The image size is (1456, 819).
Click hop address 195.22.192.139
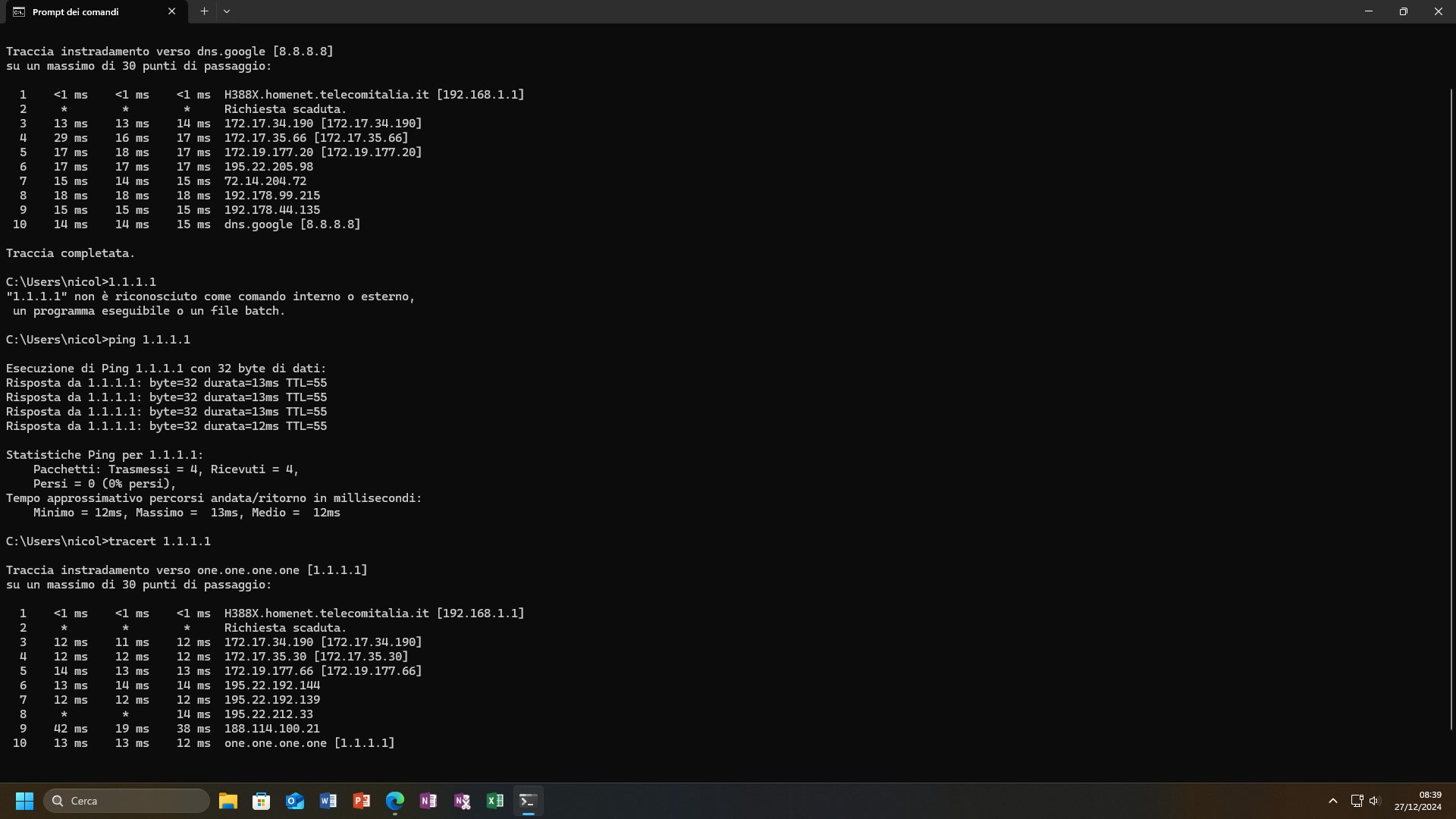272,700
